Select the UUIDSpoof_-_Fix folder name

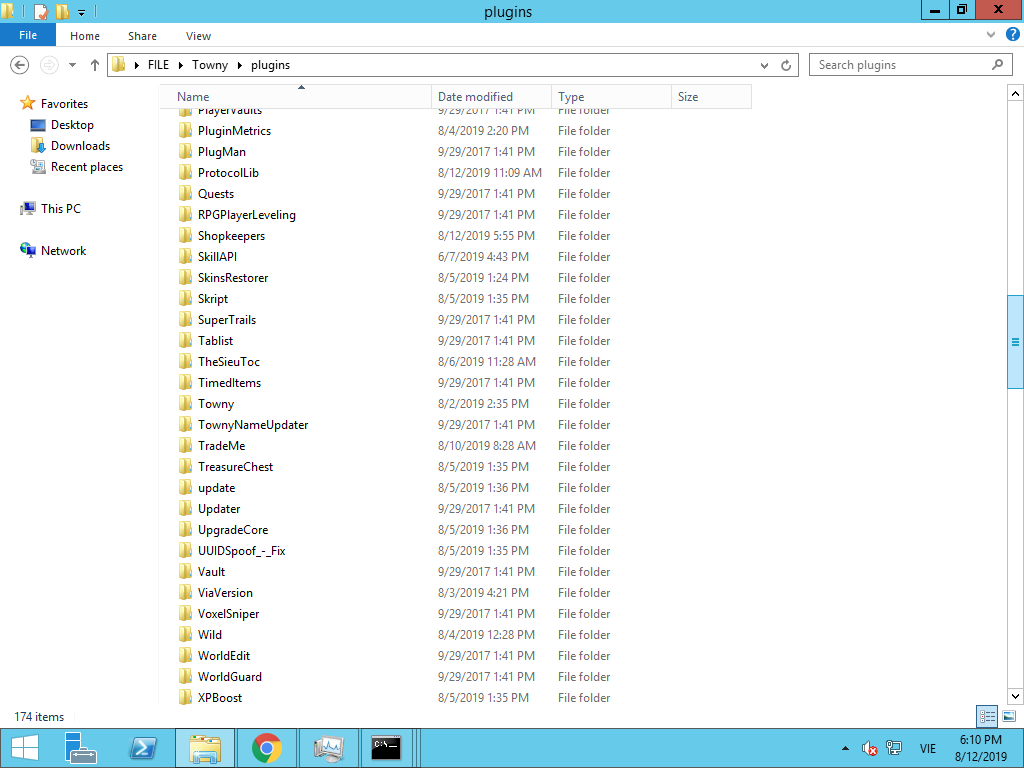click(x=242, y=551)
